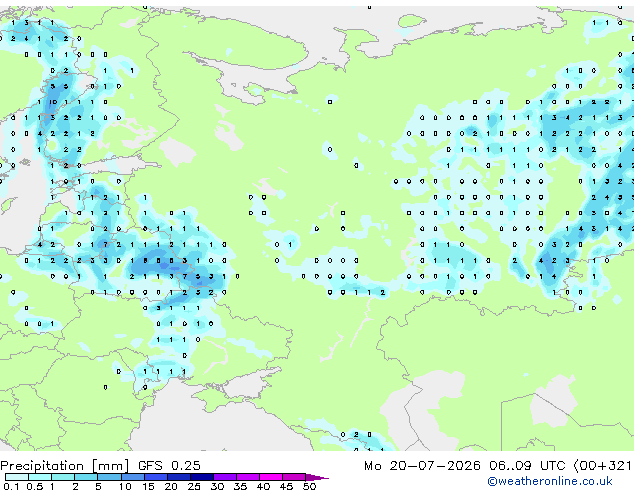The height and width of the screenshot is (490, 634).
Task: Click the '0.1' legend scale label
Action: click(x=11, y=486)
